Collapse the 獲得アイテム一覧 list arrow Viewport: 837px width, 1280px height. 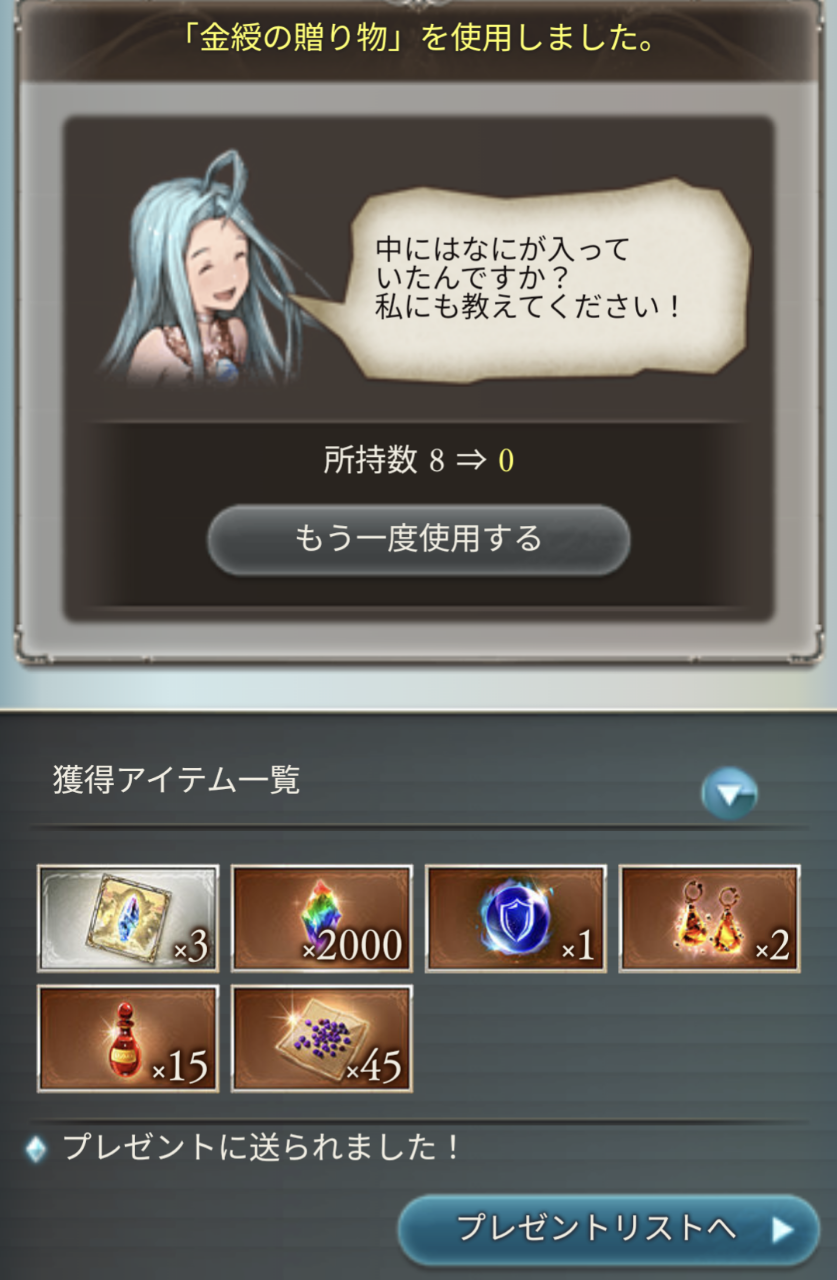pyautogui.click(x=729, y=794)
